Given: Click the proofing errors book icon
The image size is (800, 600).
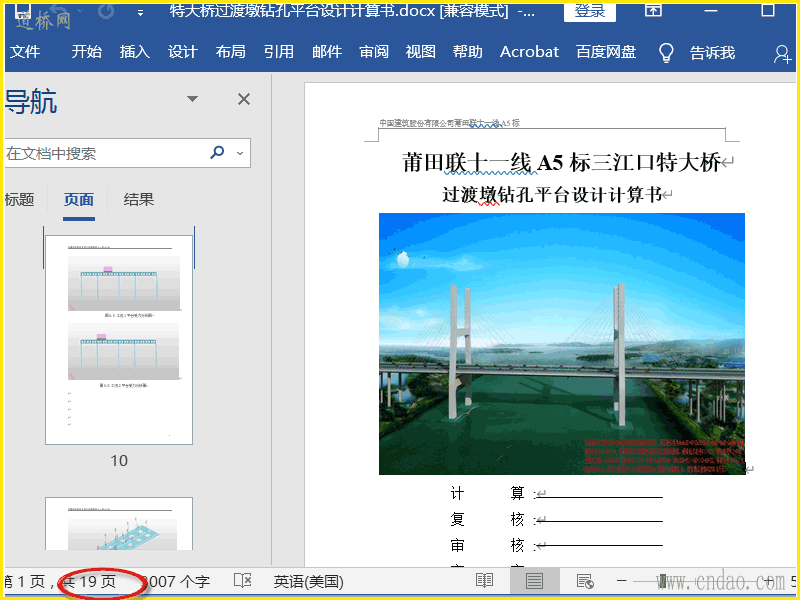Looking at the screenshot, I should pyautogui.click(x=243, y=581).
